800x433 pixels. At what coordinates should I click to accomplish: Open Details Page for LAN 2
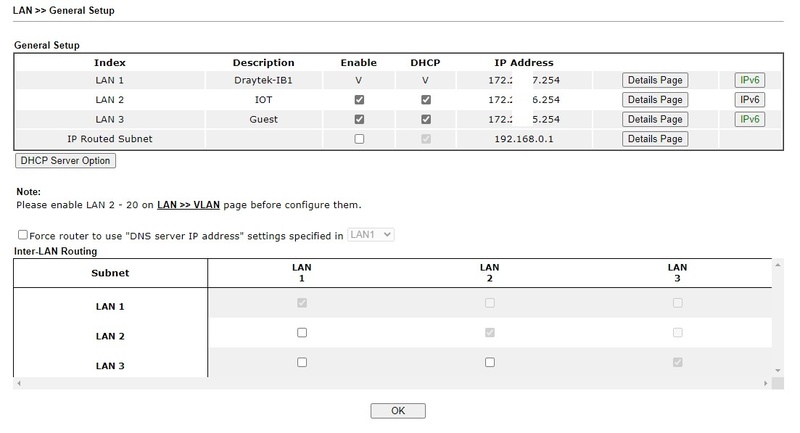coord(655,100)
